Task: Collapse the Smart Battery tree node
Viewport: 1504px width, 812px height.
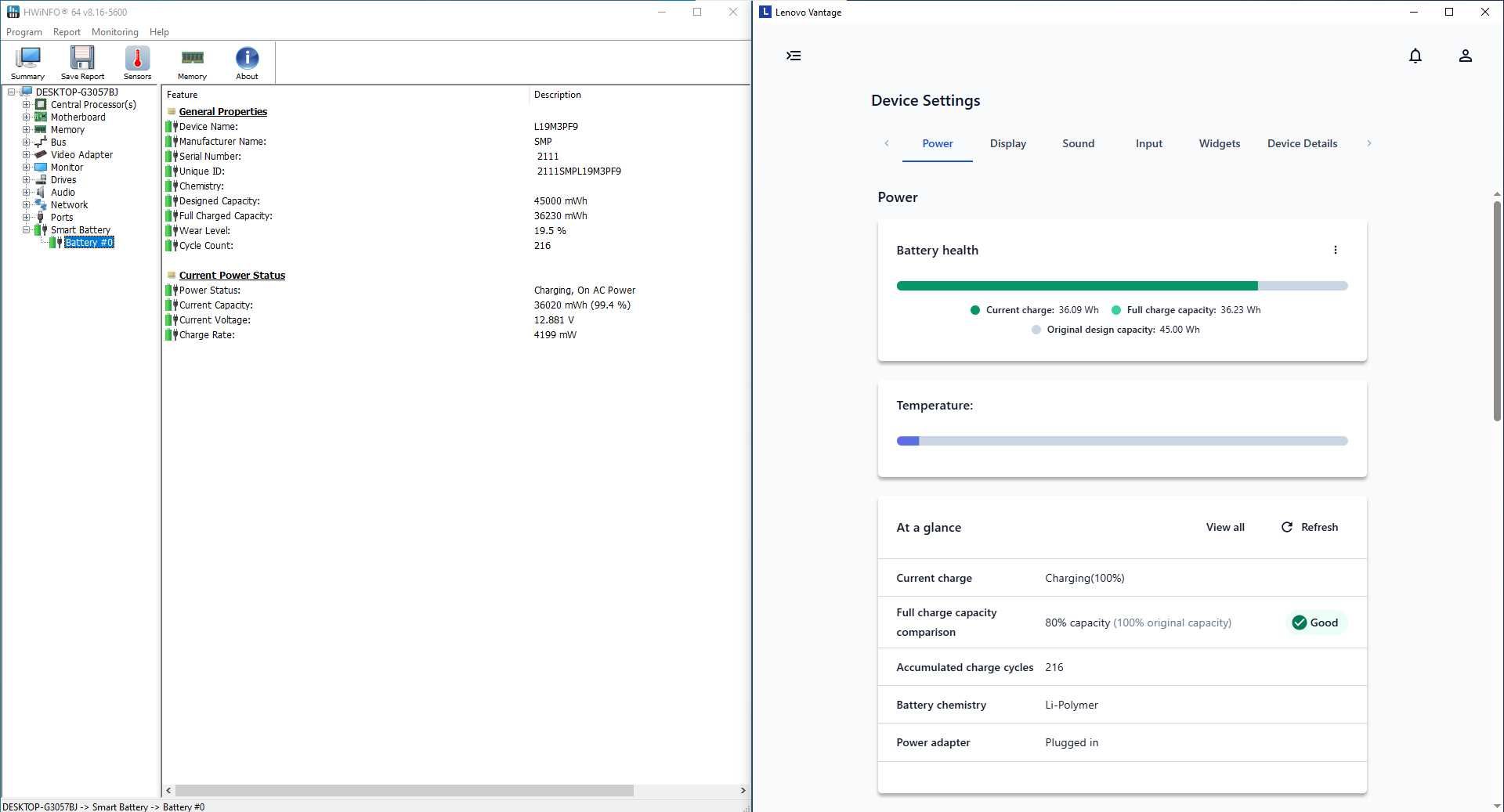Action: click(x=26, y=229)
